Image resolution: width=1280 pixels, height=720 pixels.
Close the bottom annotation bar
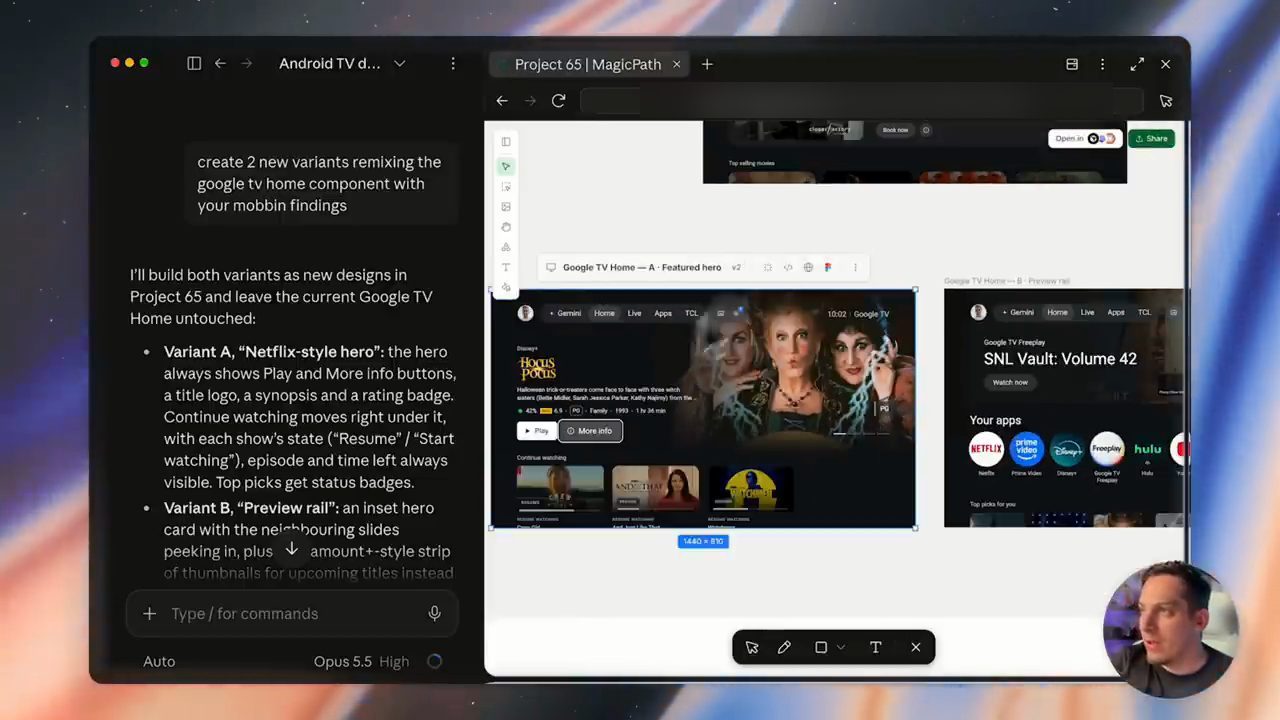915,647
